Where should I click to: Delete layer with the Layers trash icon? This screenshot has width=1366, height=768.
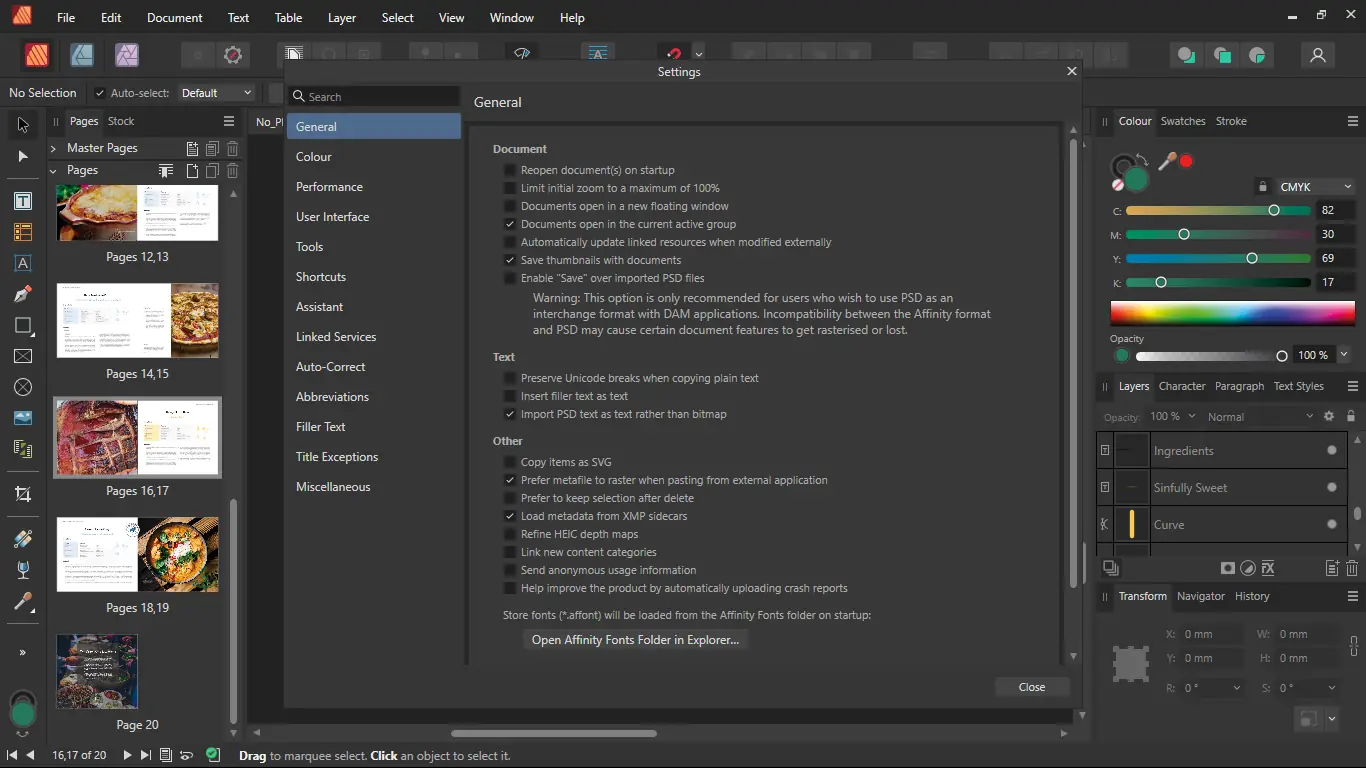(1352, 568)
